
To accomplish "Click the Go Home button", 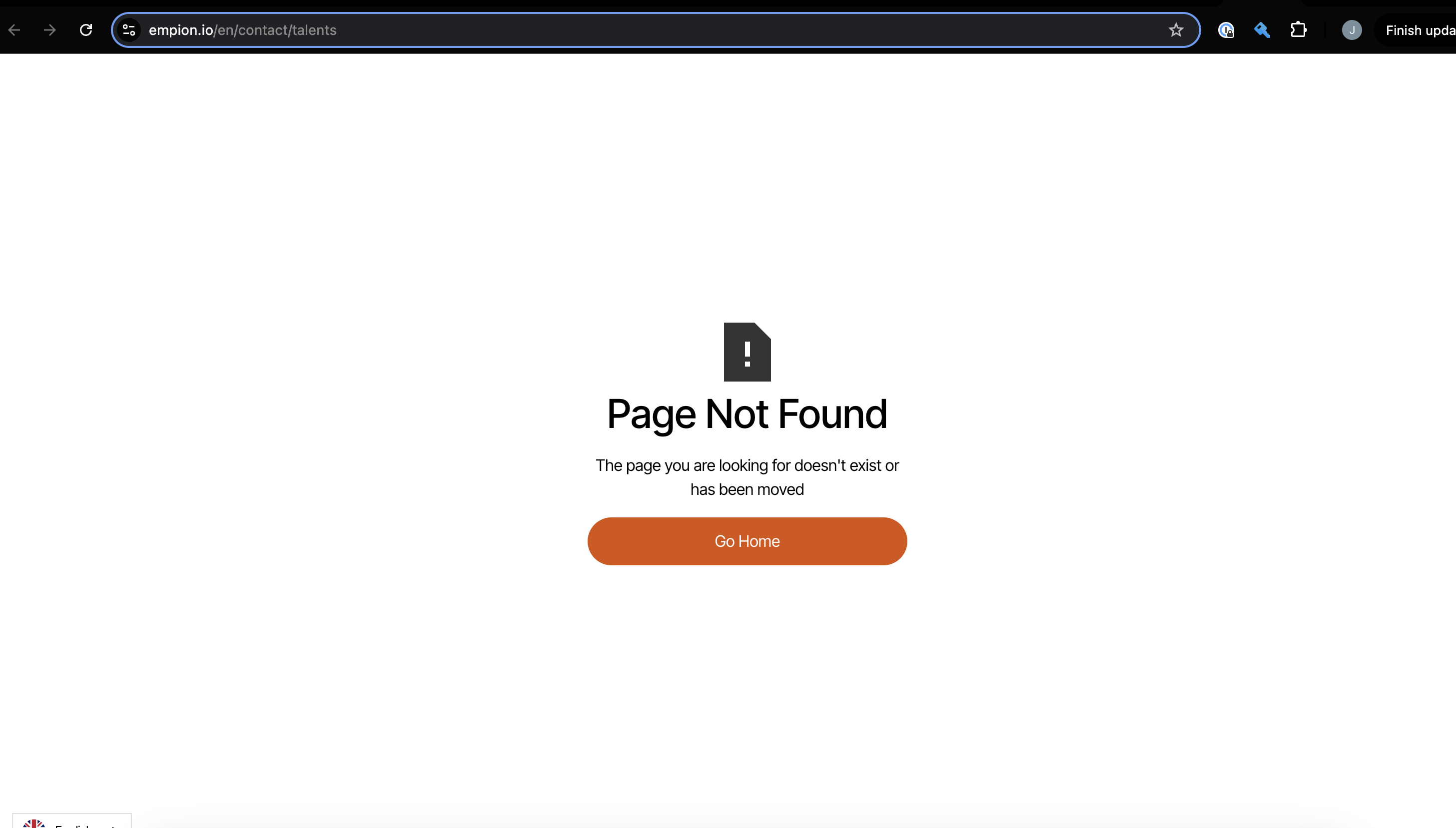I will tap(746, 541).
